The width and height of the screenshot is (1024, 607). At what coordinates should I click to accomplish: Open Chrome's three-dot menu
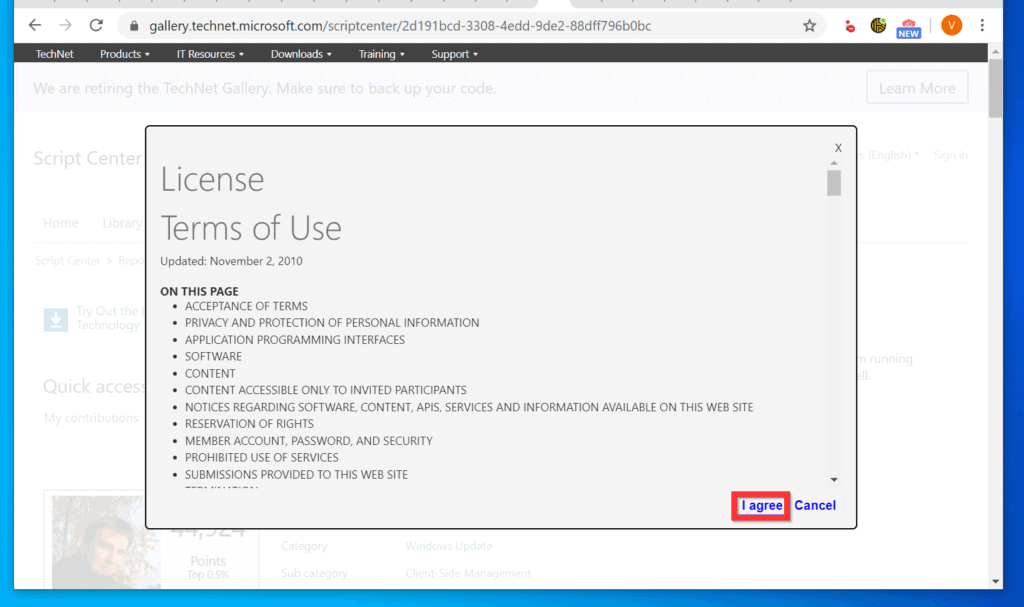click(x=982, y=25)
